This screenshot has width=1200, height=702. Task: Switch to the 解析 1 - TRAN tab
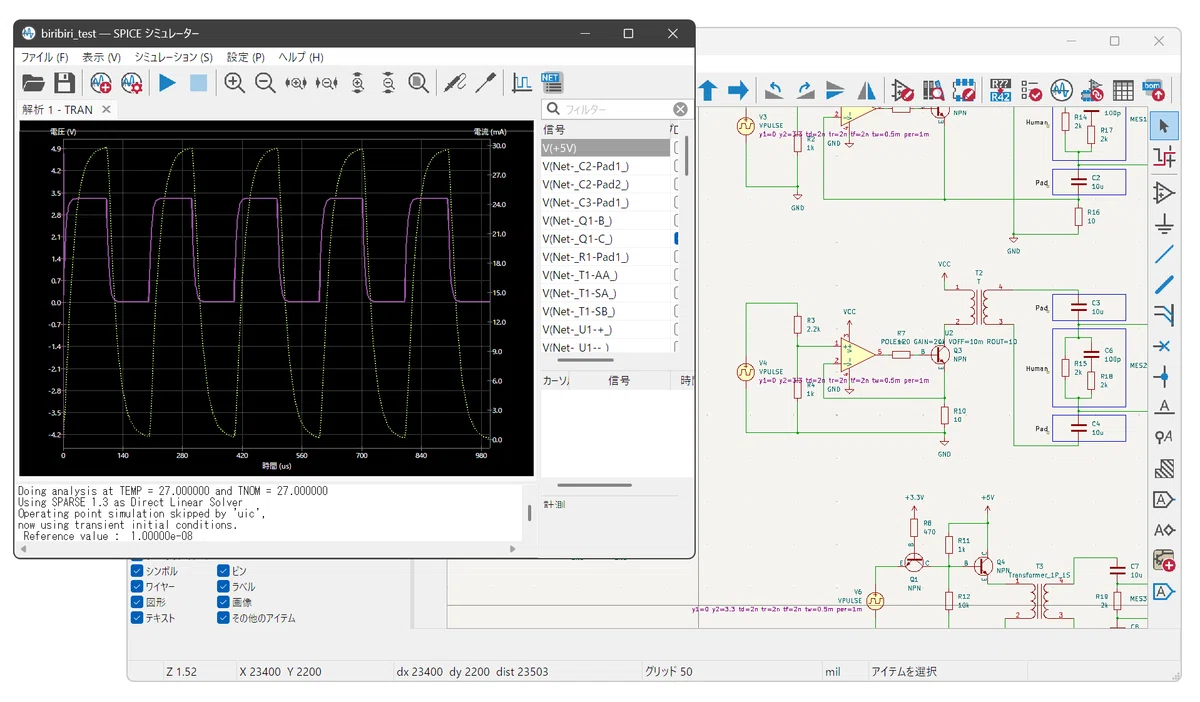coord(58,110)
